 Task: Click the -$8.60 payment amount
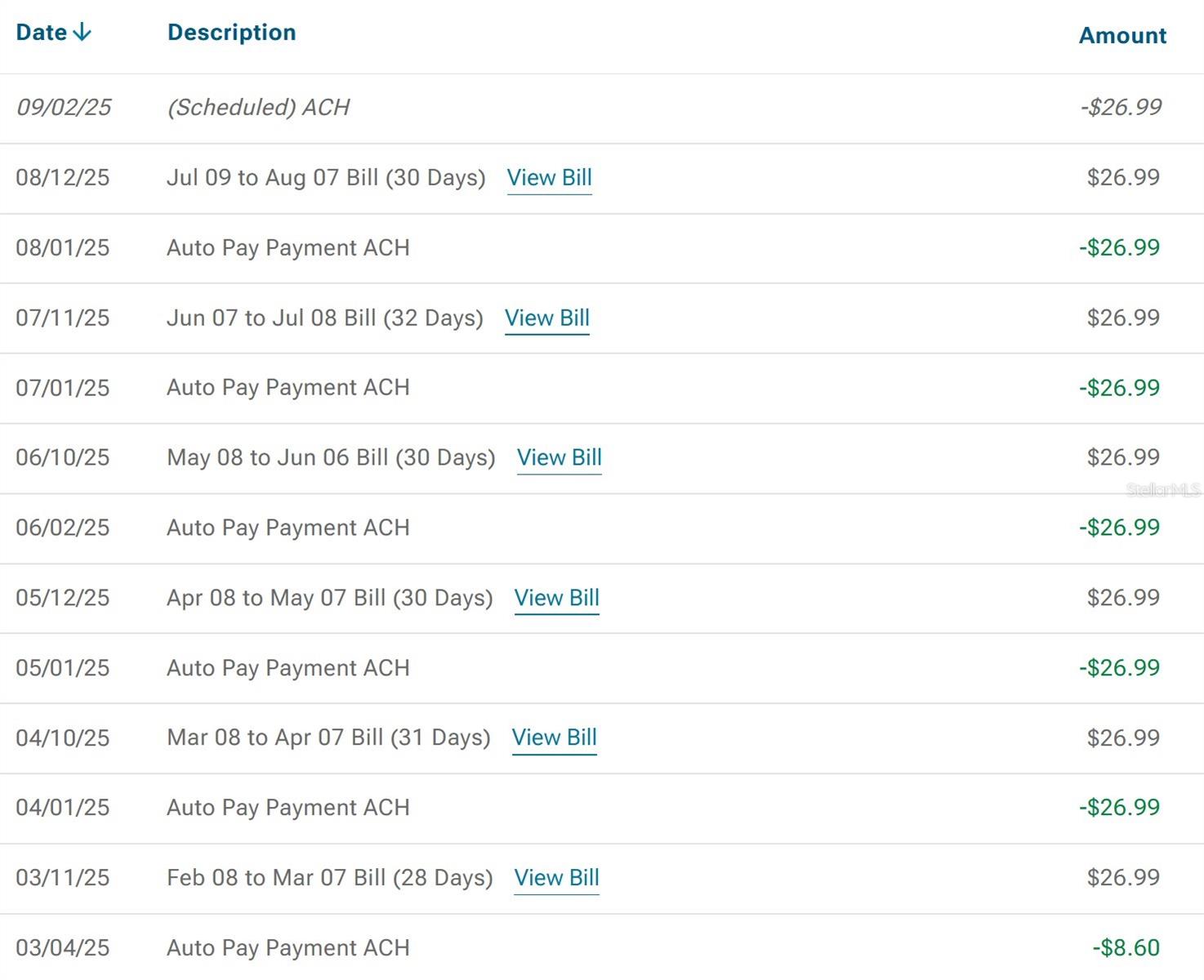[x=1126, y=948]
